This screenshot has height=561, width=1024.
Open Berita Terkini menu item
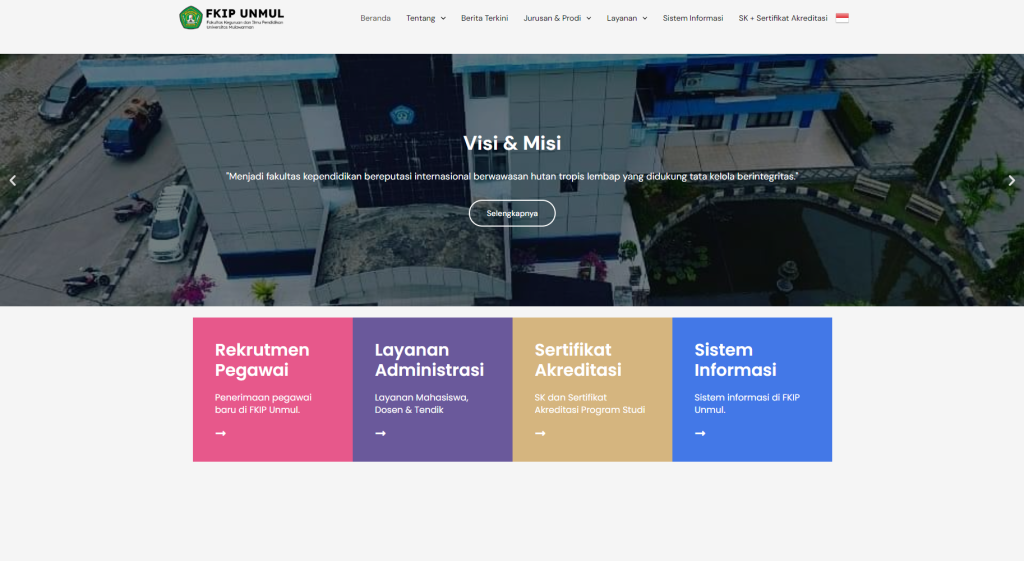(484, 18)
